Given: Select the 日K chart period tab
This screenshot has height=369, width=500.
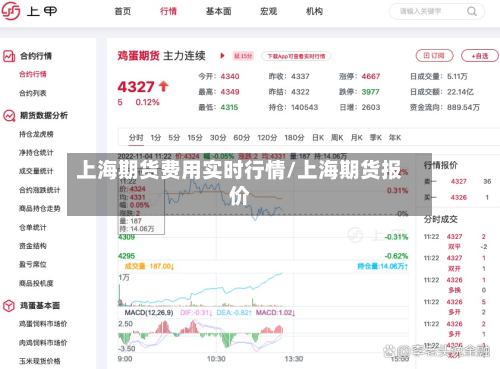Looking at the screenshot, I should pos(318,137).
